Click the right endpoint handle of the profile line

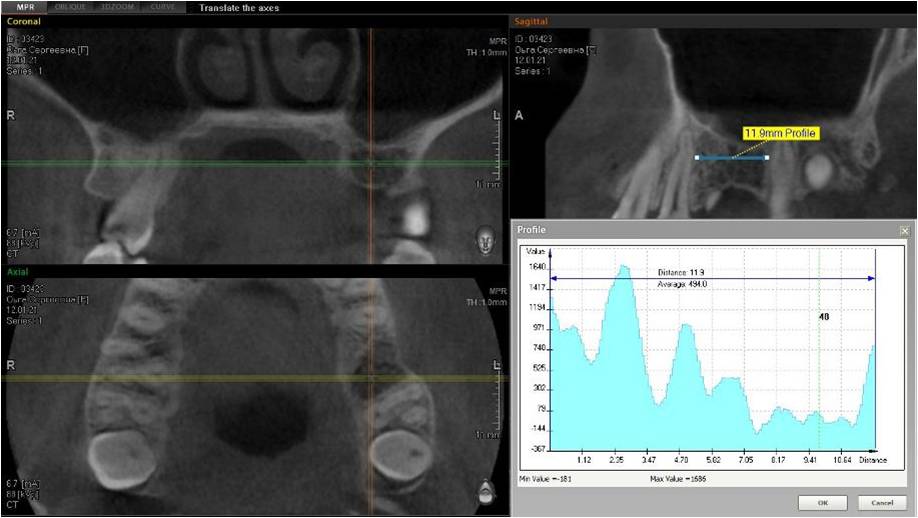coord(767,157)
